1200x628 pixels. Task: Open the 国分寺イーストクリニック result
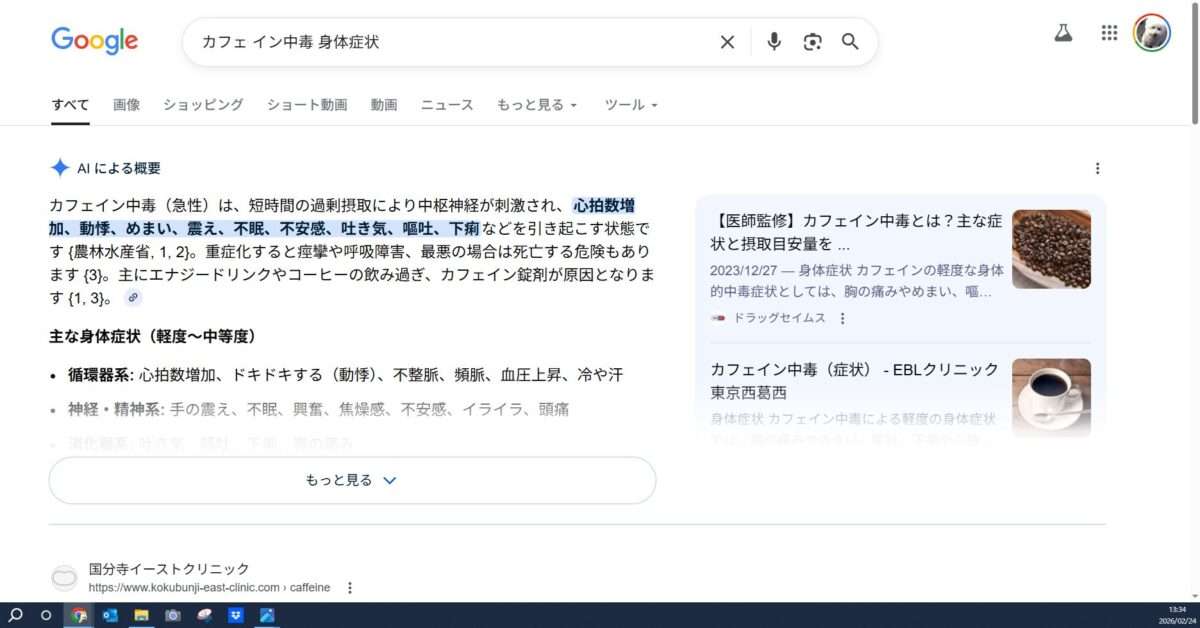click(169, 568)
